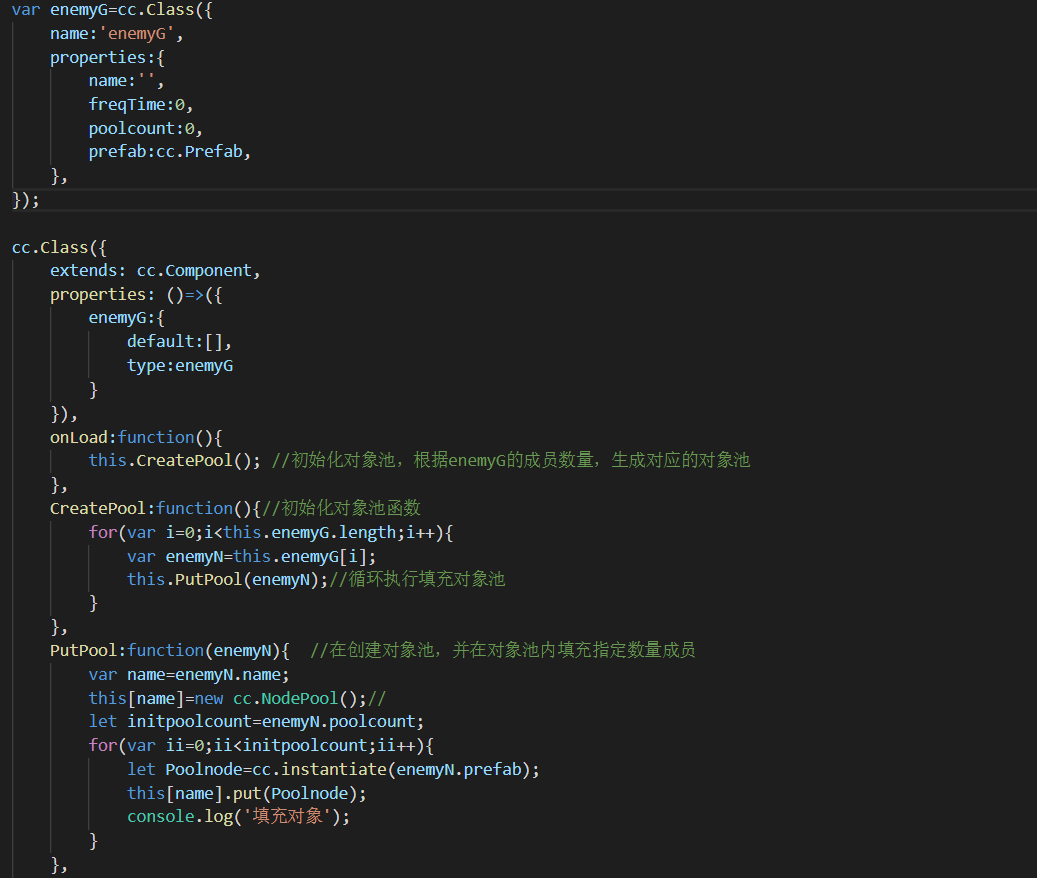This screenshot has width=1037, height=878.
Task: Click the cc.instantiate(enemyN.prefab) line
Action: tap(333, 769)
